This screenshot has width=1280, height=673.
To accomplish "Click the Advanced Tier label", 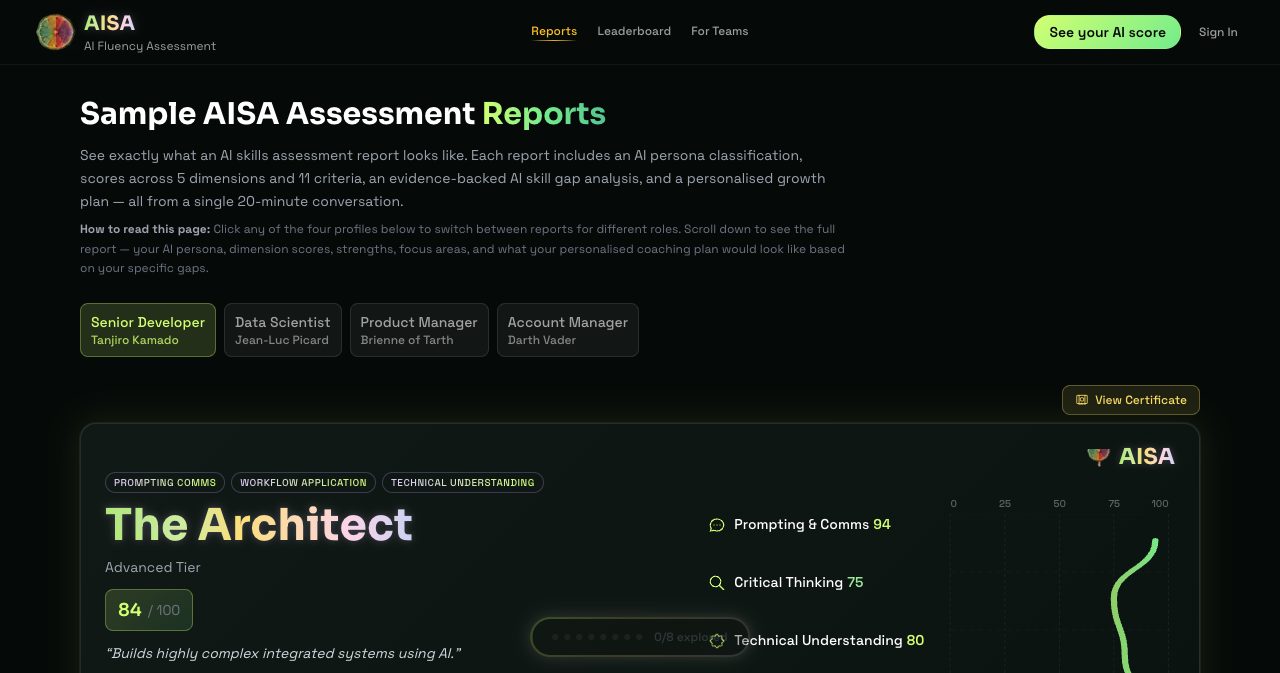I will click(153, 567).
